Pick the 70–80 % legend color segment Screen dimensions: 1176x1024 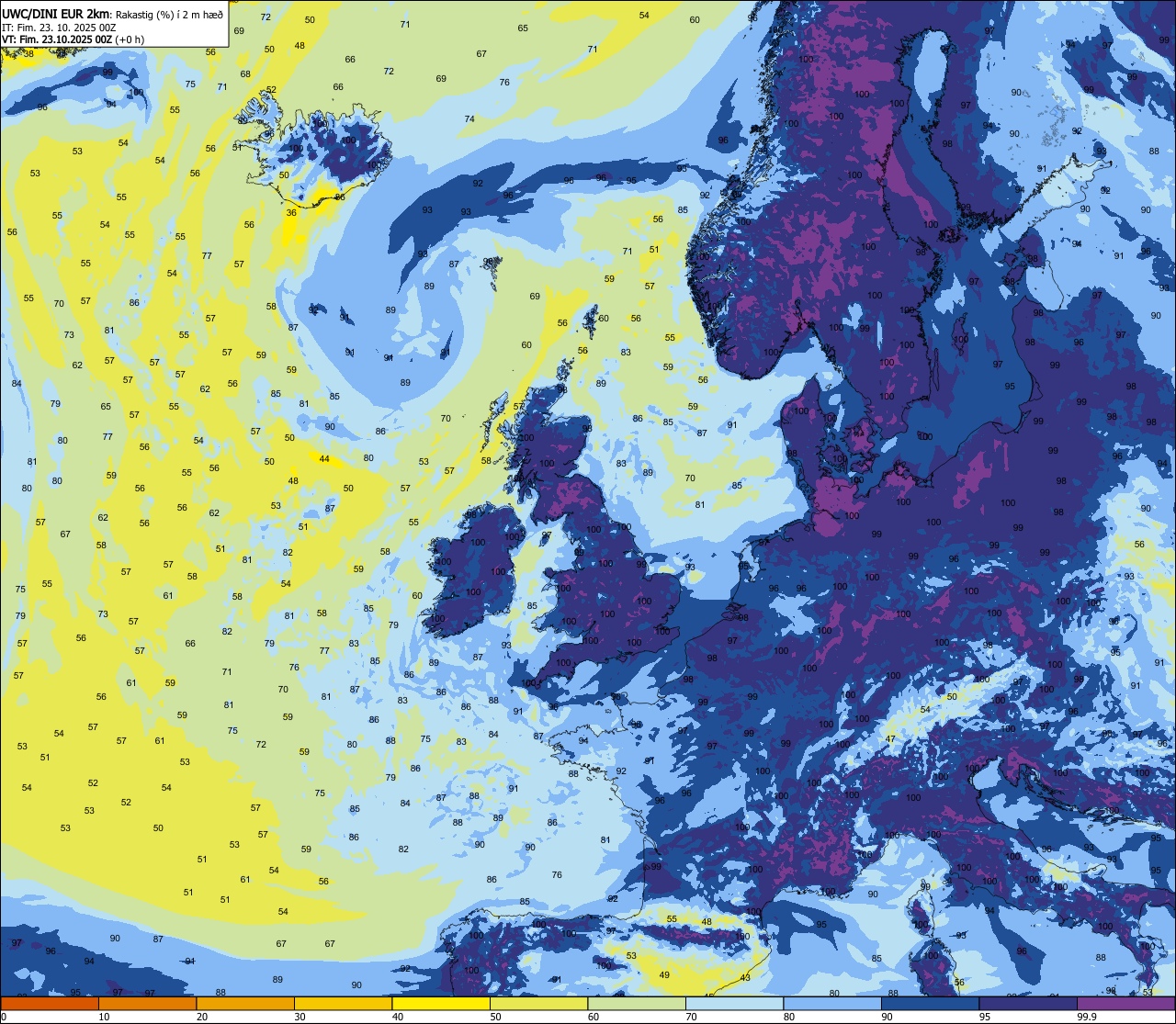(734, 1003)
